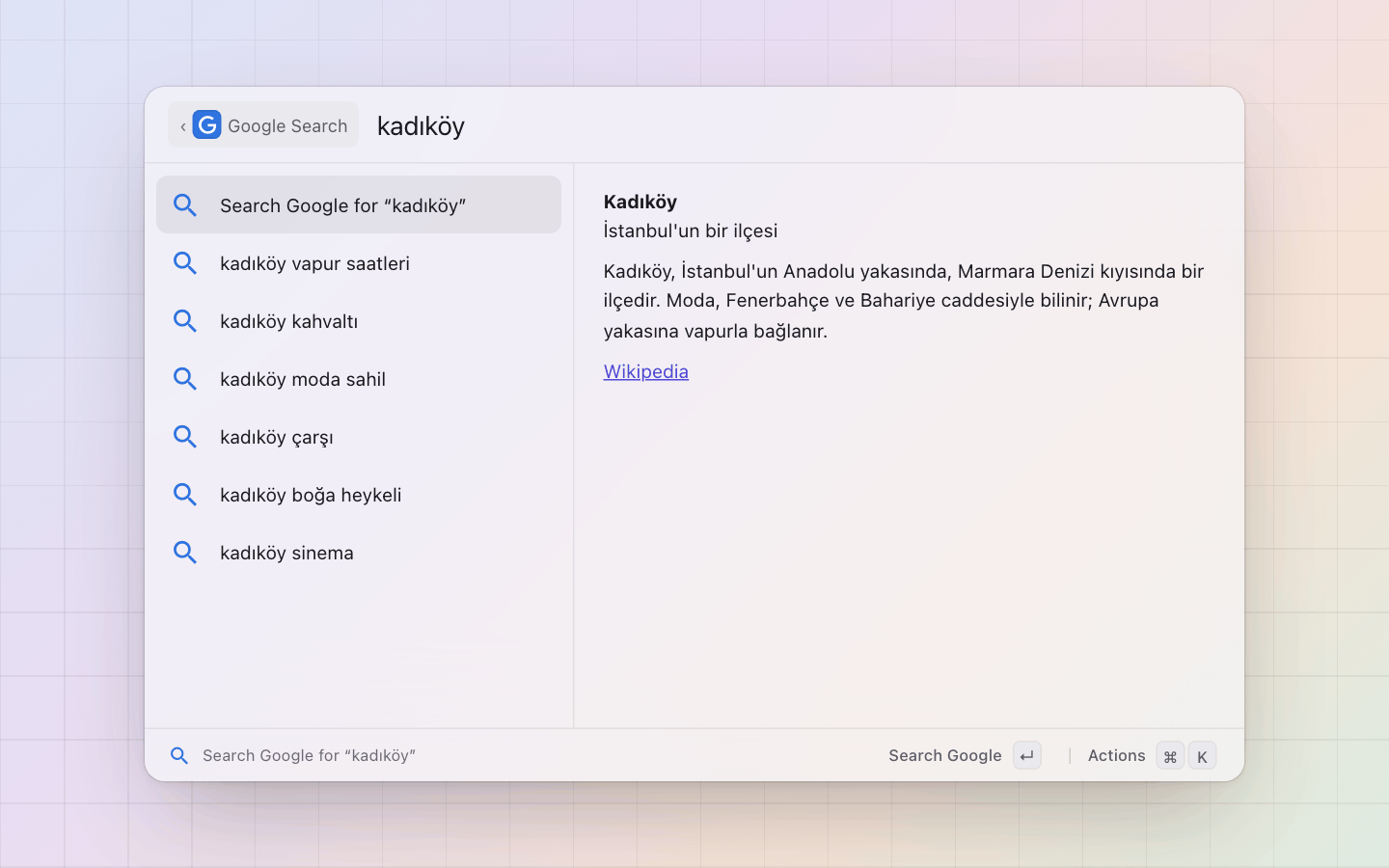This screenshot has height=868, width=1389.
Task: Click magnifier icon next to kadıköy moda sahil
Action: pos(185,379)
